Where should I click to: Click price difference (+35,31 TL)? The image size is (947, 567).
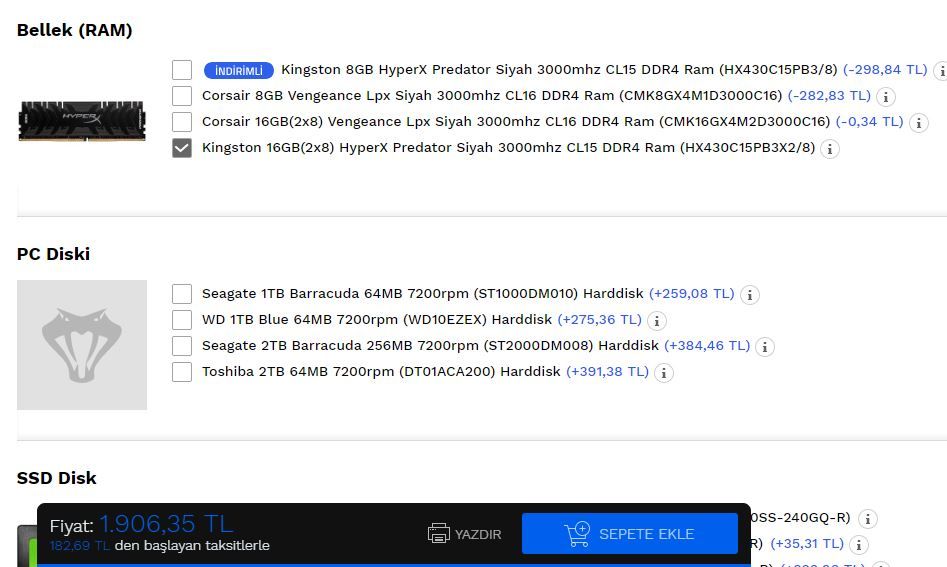(x=807, y=543)
